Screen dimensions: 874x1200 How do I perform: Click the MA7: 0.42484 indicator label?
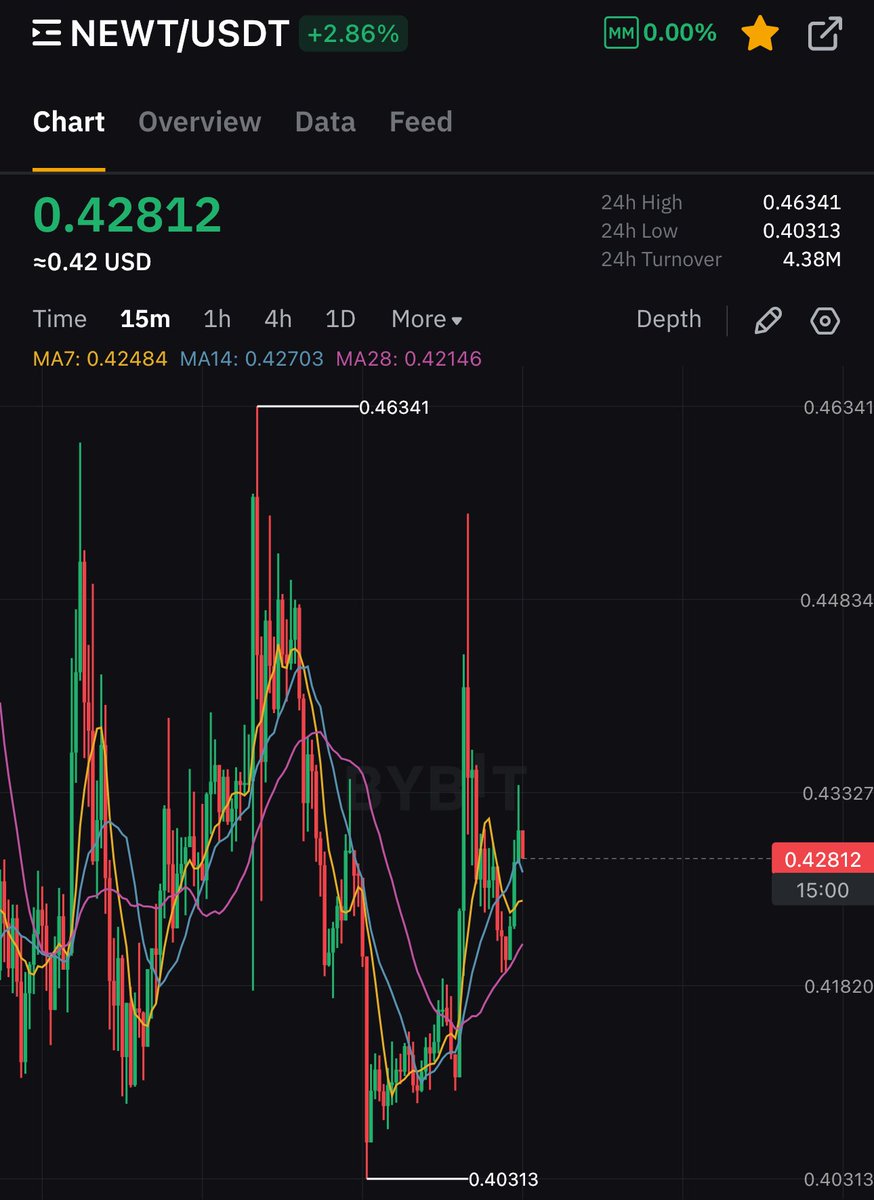(x=100, y=358)
